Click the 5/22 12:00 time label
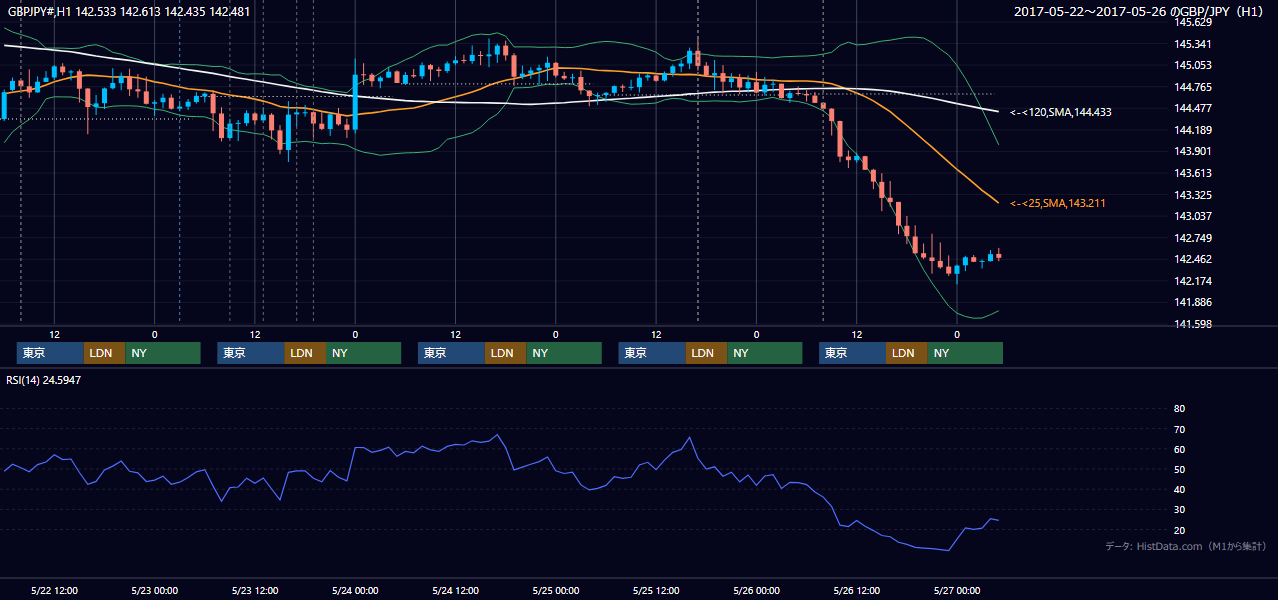 (55, 590)
